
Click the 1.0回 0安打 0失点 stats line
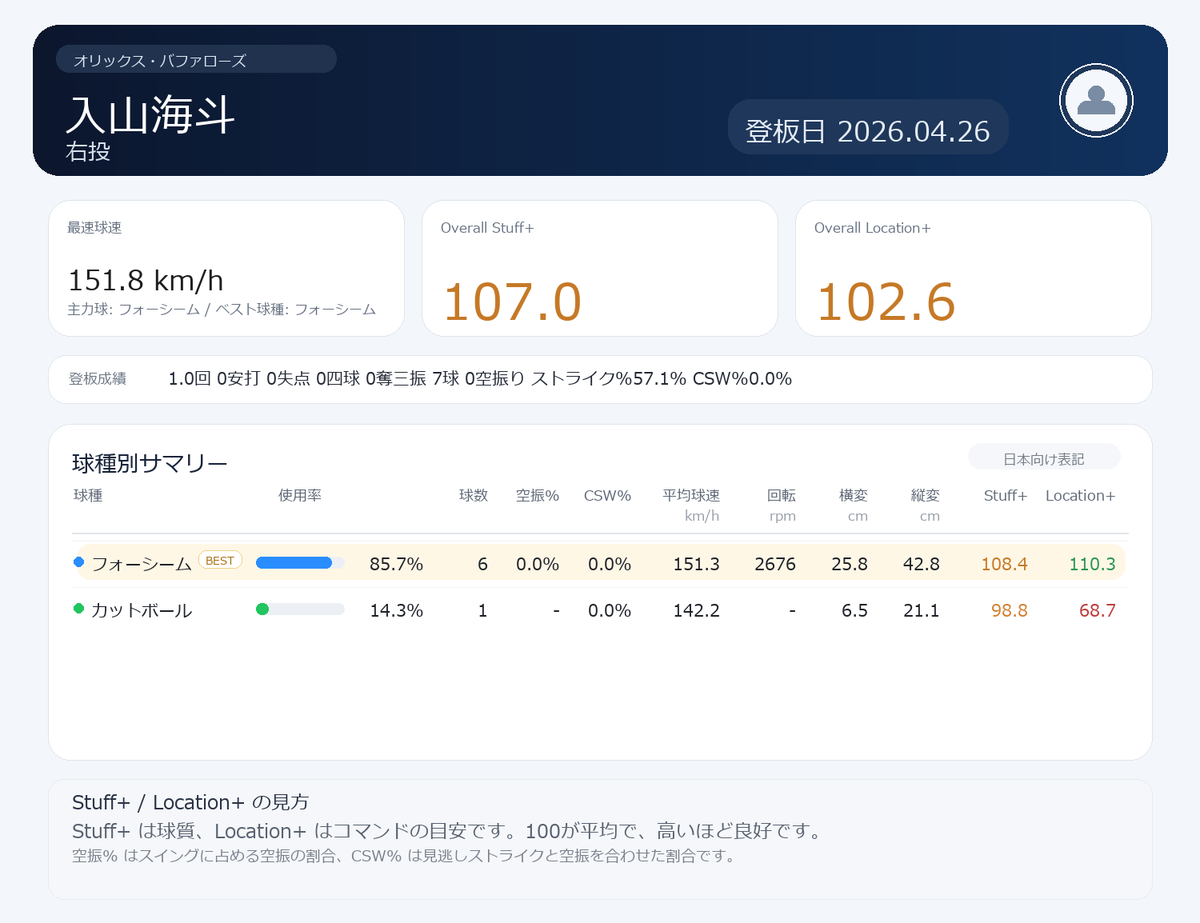(480, 379)
